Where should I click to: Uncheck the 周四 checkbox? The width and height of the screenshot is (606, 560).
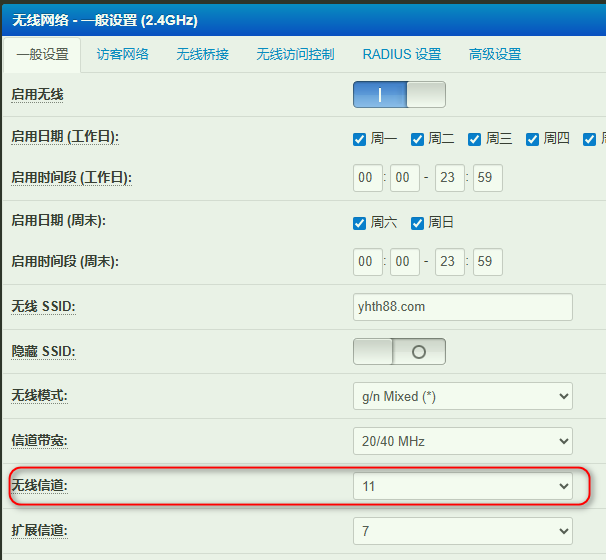533,139
